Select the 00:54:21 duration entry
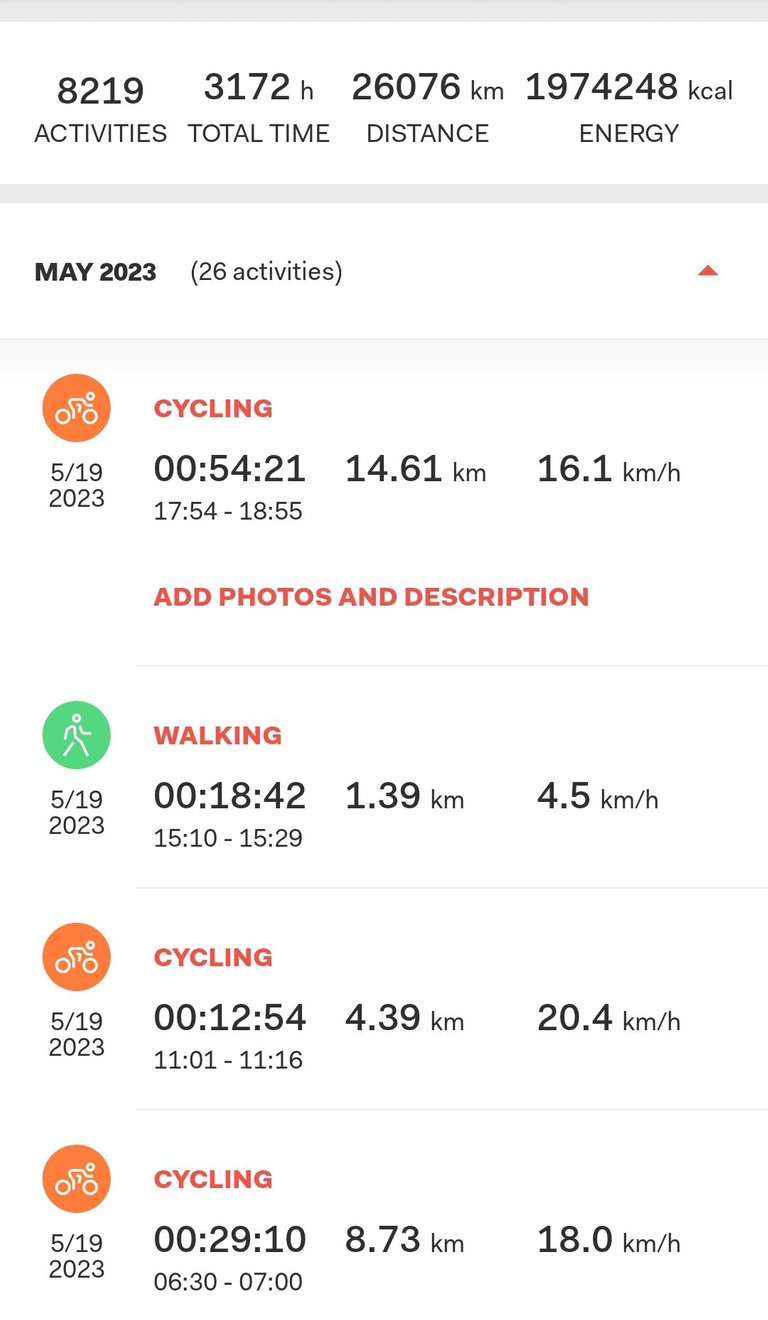Image resolution: width=768 pixels, height=1320 pixels. click(x=230, y=469)
